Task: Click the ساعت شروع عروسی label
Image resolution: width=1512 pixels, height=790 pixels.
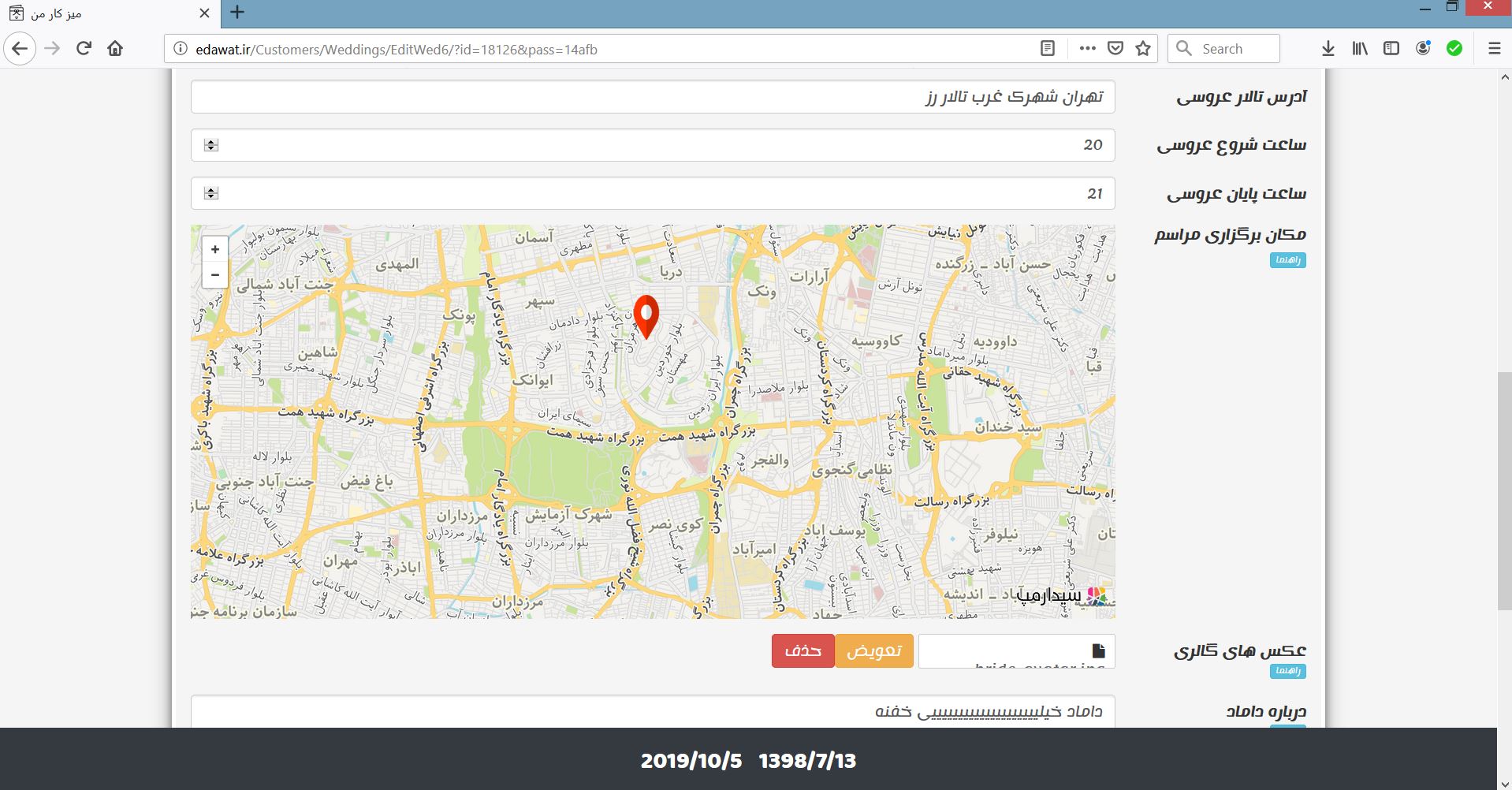Action: 1231,145
